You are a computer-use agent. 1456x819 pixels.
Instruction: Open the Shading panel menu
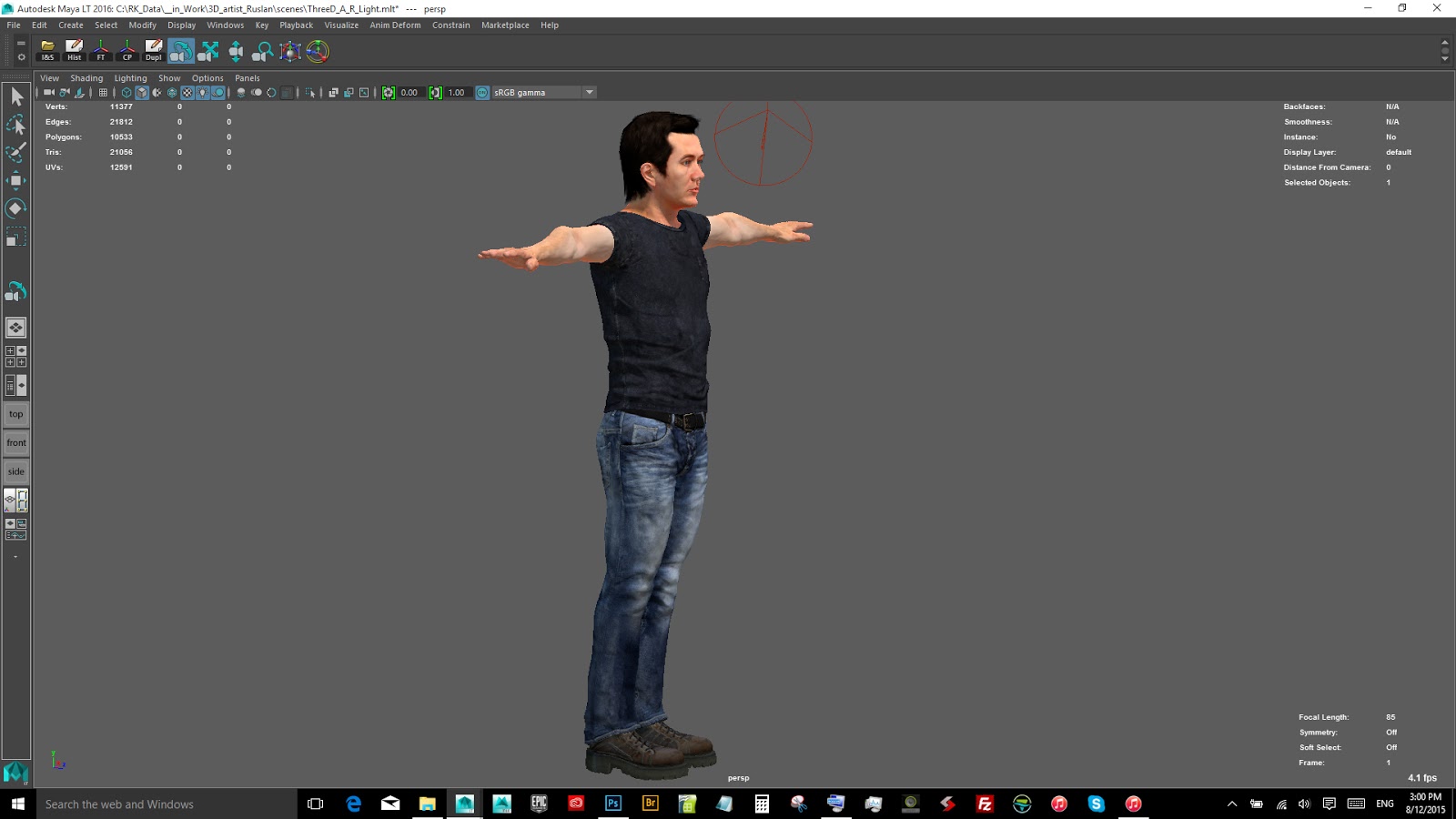pos(86,78)
